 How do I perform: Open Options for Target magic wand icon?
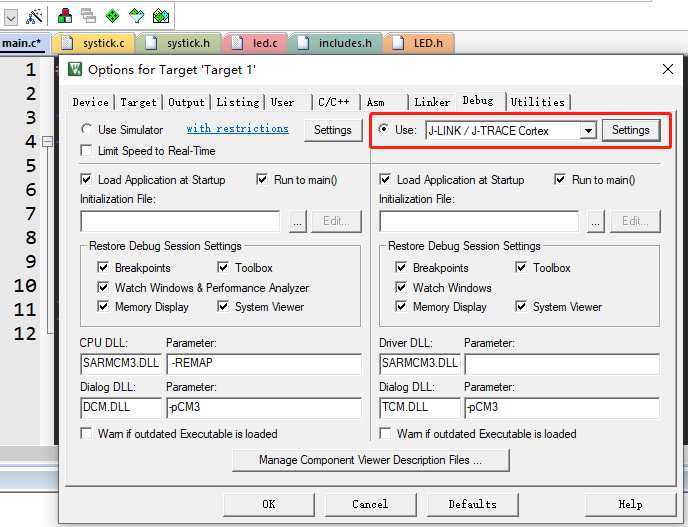coord(35,16)
